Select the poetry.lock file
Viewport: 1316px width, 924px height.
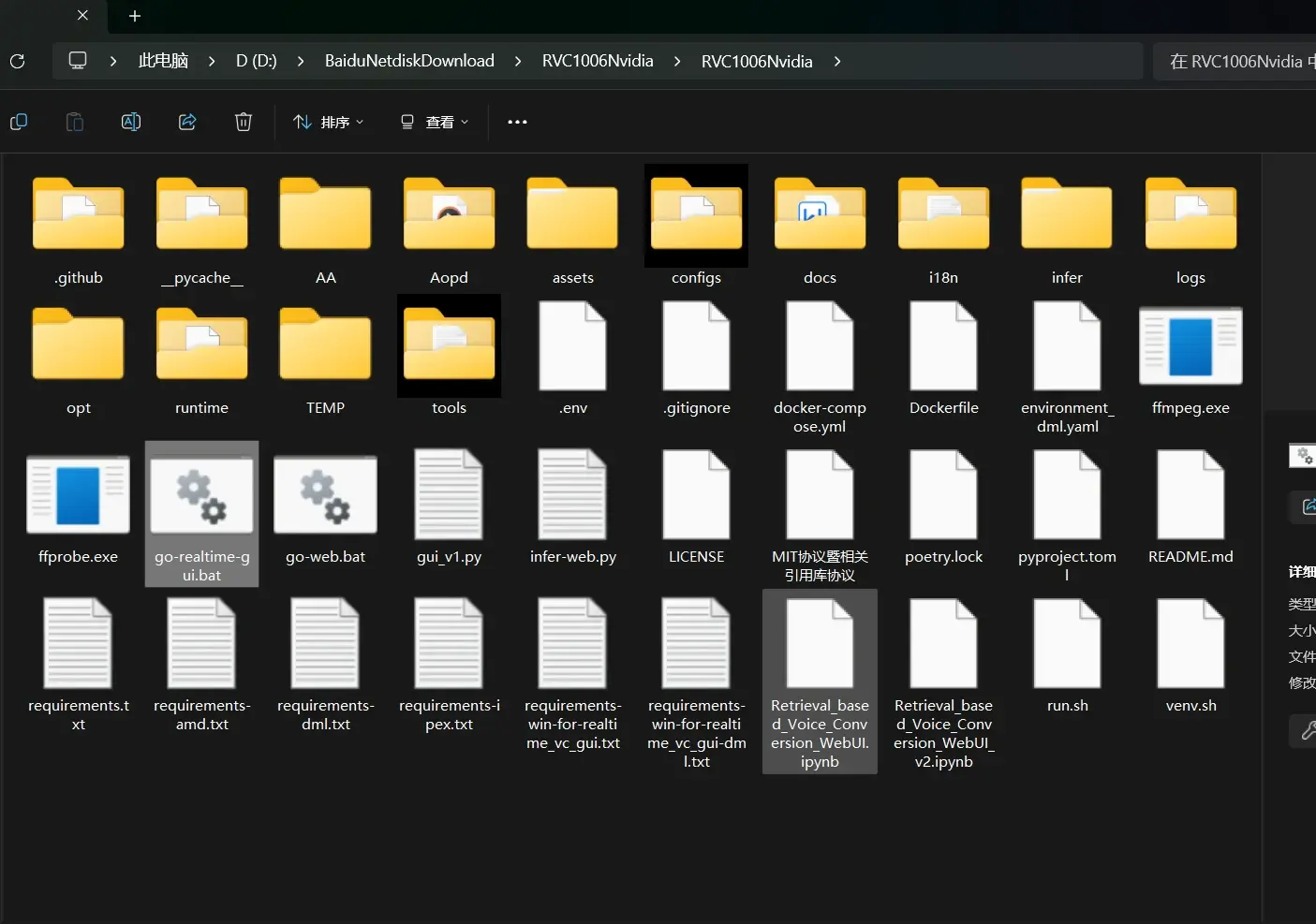coord(944,509)
